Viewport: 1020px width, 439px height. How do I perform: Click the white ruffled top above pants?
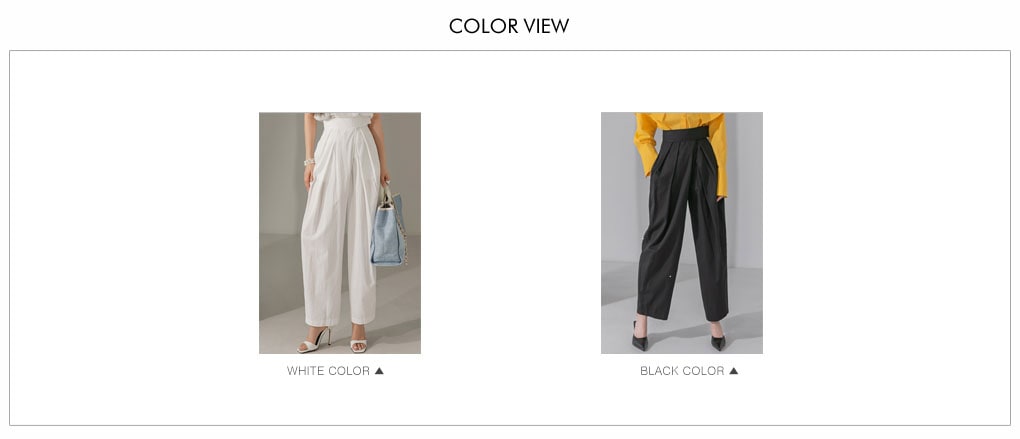click(343, 117)
